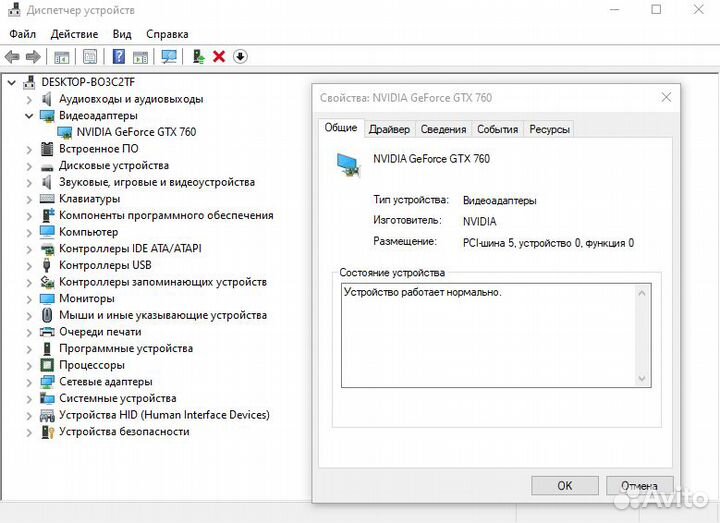Image resolution: width=720 pixels, height=523 pixels.
Task: Click the red X uninstall device icon
Action: point(219,57)
